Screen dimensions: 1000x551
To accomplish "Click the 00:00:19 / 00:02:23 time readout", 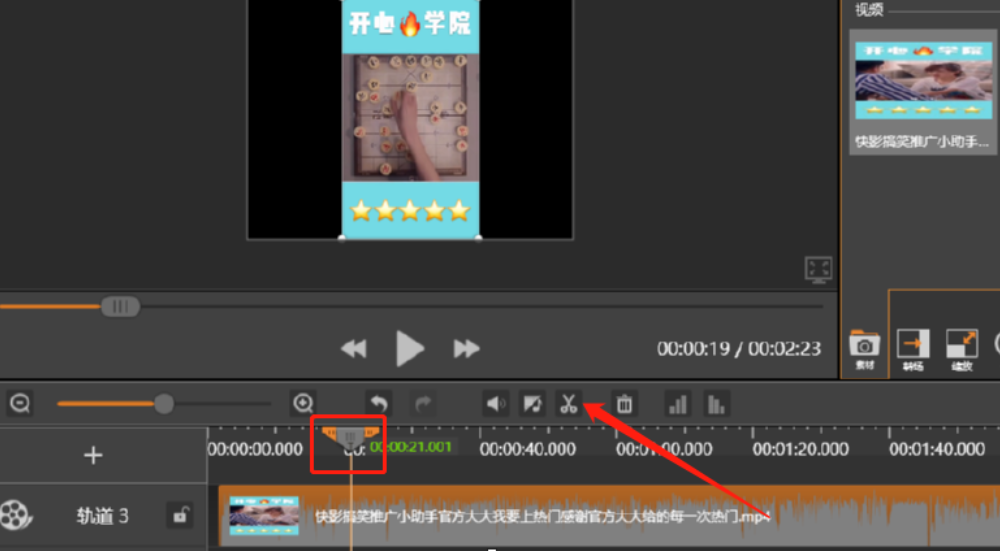I will pyautogui.click(x=739, y=349).
